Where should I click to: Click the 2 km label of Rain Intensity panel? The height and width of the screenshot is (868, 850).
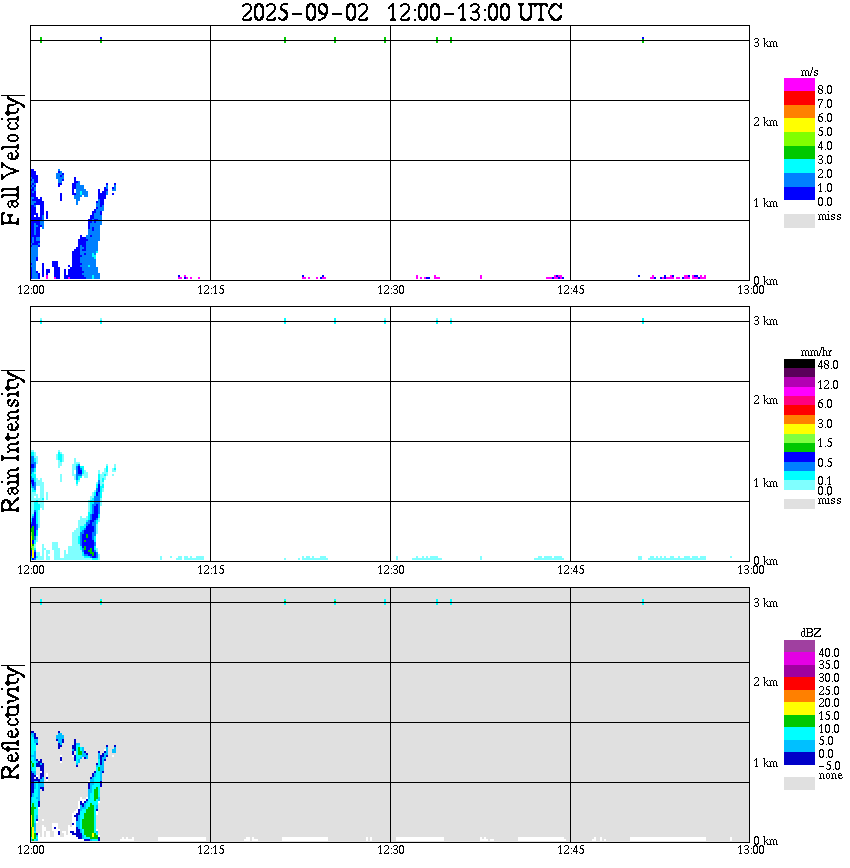(765, 400)
